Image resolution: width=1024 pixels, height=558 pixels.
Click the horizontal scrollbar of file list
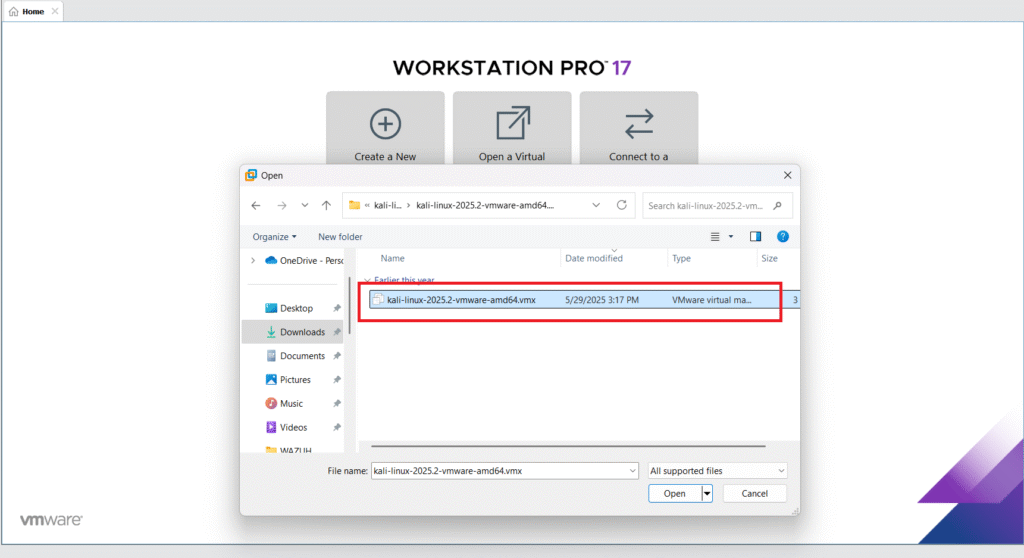pos(568,446)
